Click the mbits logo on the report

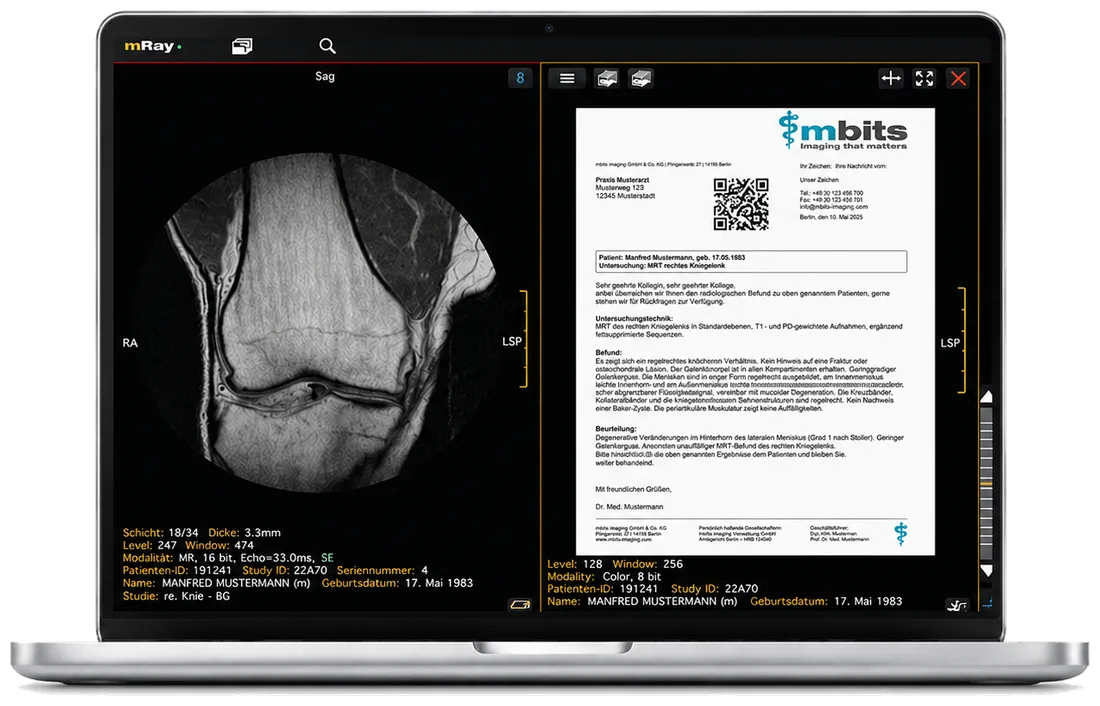(x=843, y=131)
